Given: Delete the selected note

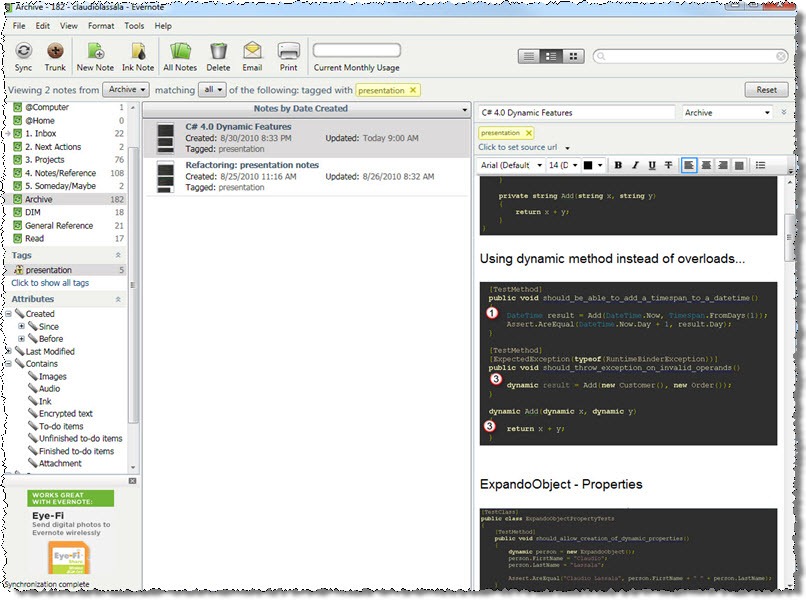Looking at the screenshot, I should [x=218, y=57].
